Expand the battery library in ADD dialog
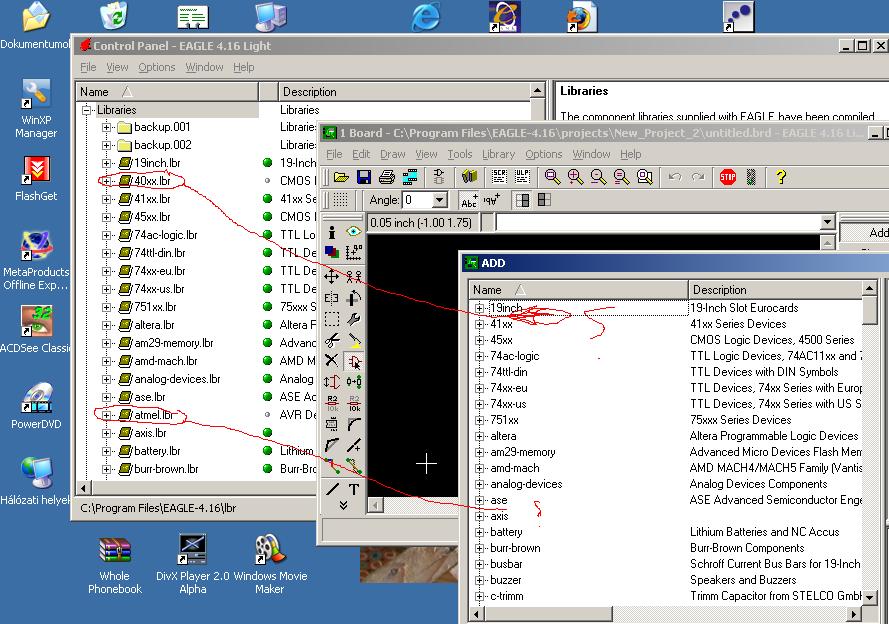The image size is (889, 624). point(480,532)
